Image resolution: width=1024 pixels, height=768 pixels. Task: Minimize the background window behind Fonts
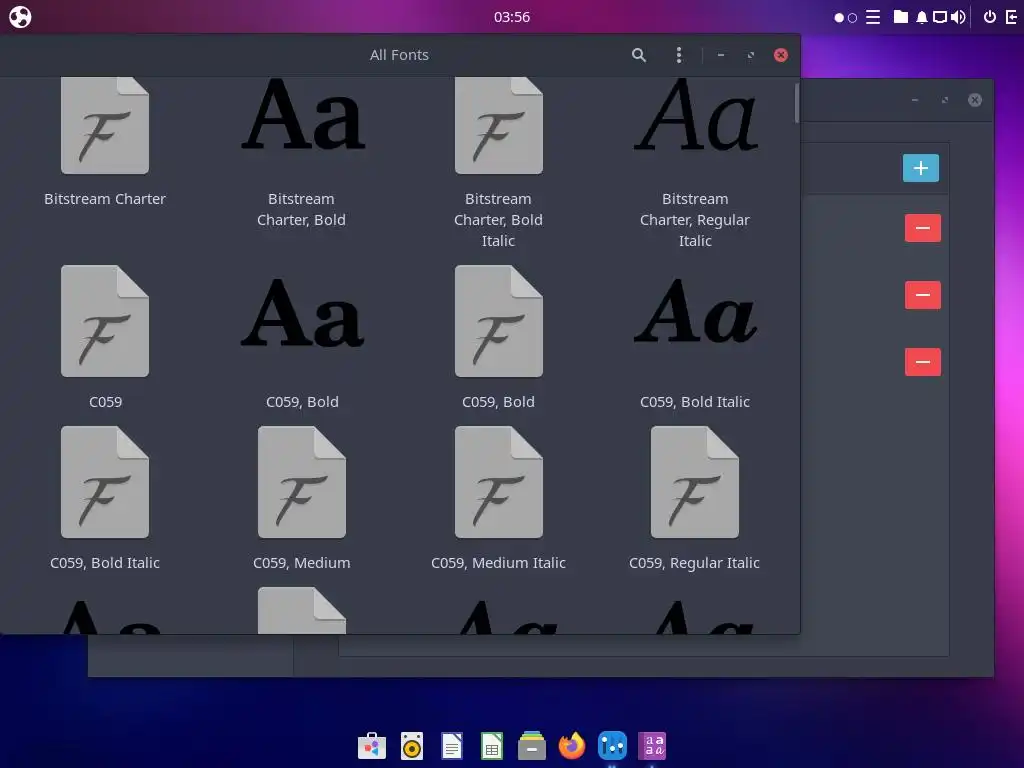(915, 100)
